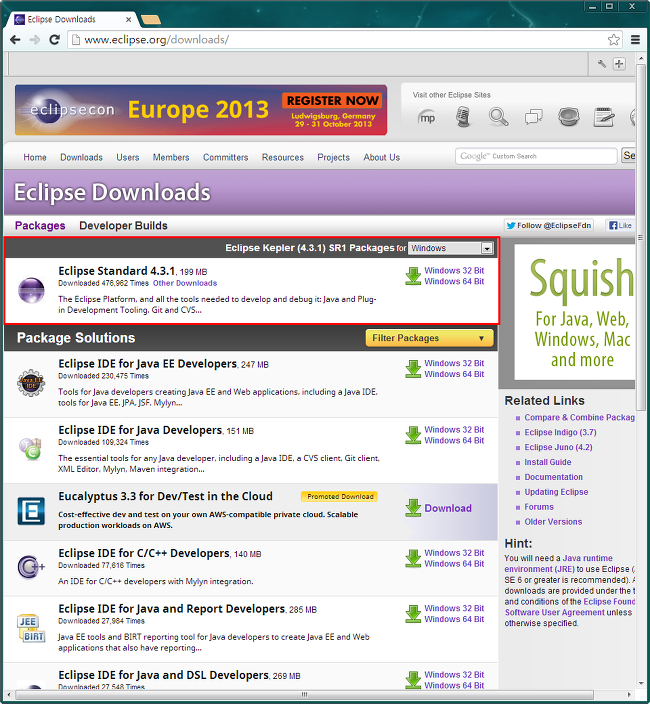Image resolution: width=650 pixels, height=704 pixels.
Task: Click green download arrow for Java EE Developers
Action: pyautogui.click(x=413, y=369)
